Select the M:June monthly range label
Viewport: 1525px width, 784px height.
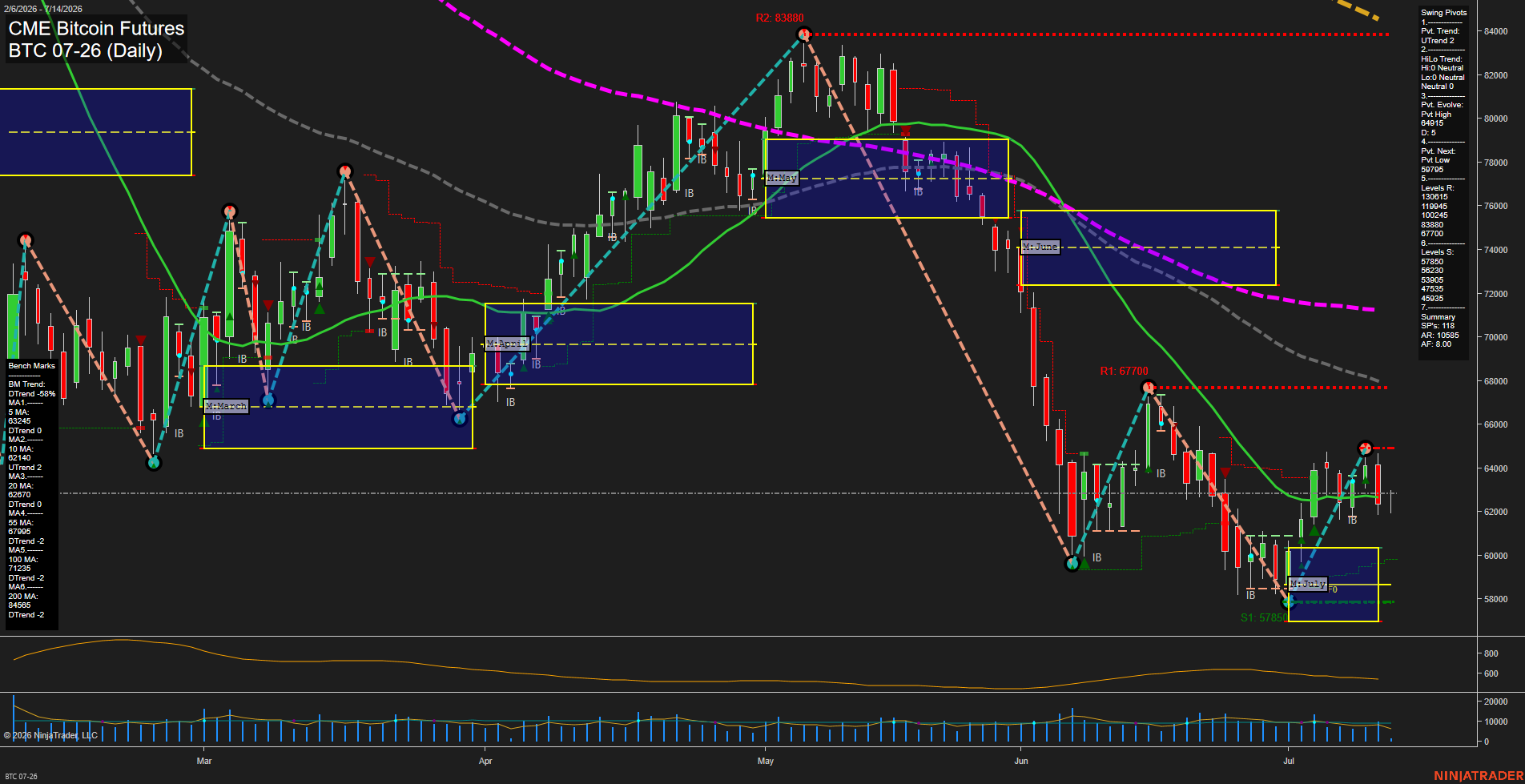(1040, 247)
